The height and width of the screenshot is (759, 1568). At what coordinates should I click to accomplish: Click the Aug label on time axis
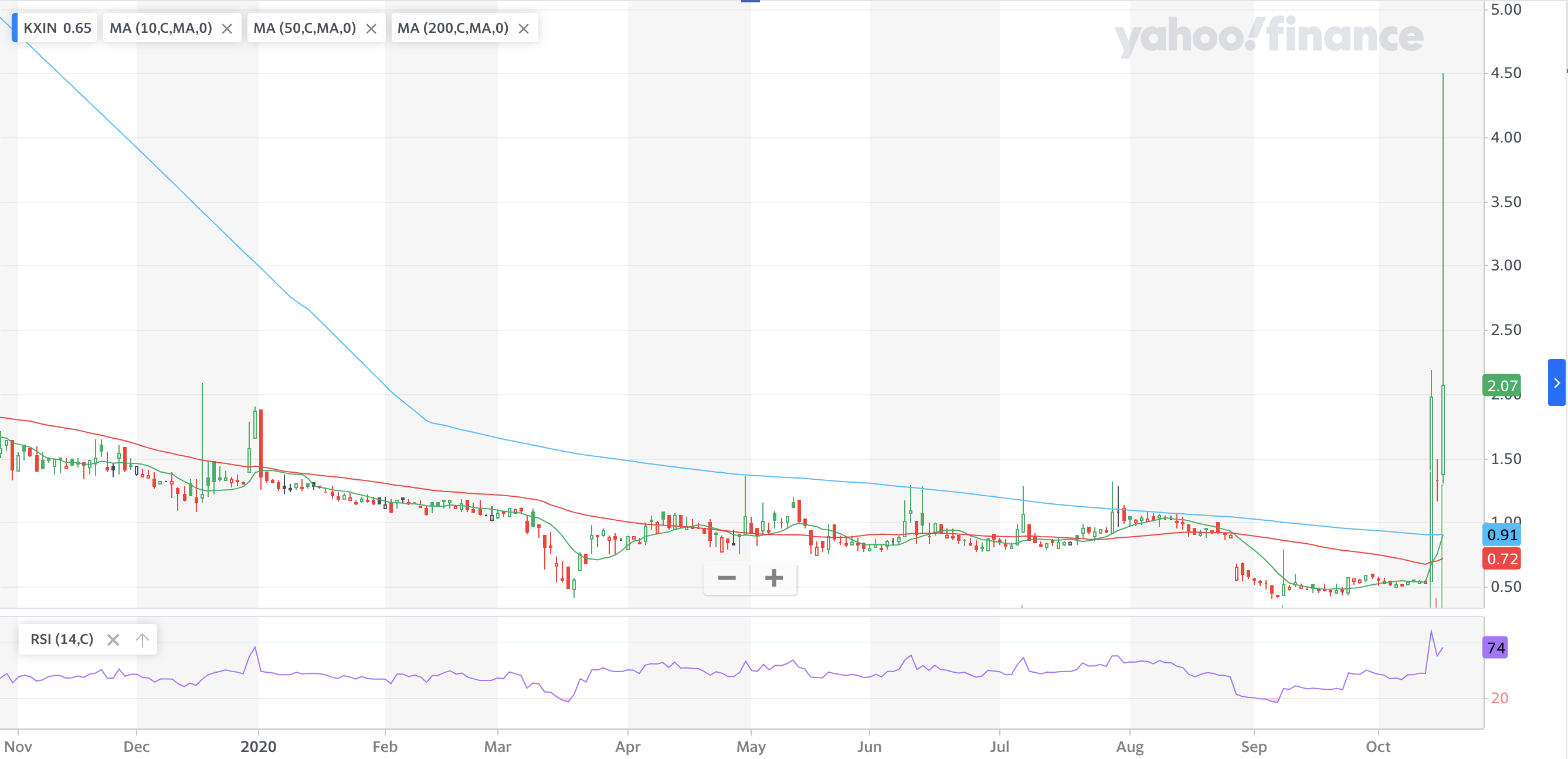click(1130, 746)
